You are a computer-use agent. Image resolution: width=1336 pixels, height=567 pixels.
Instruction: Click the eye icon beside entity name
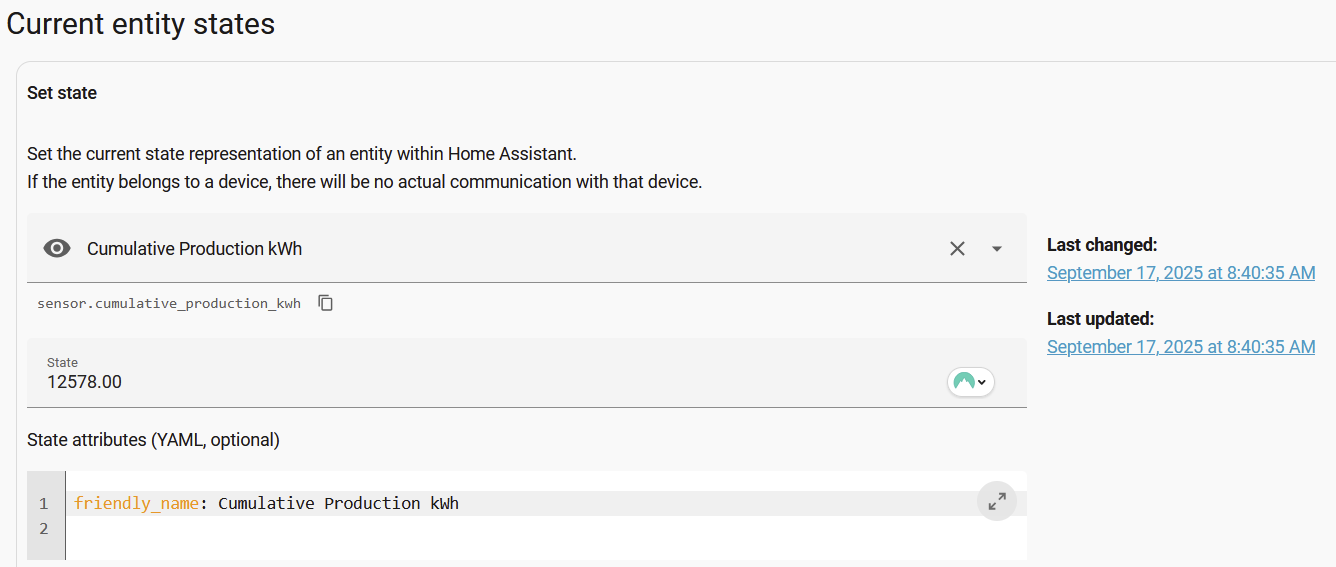click(x=57, y=249)
